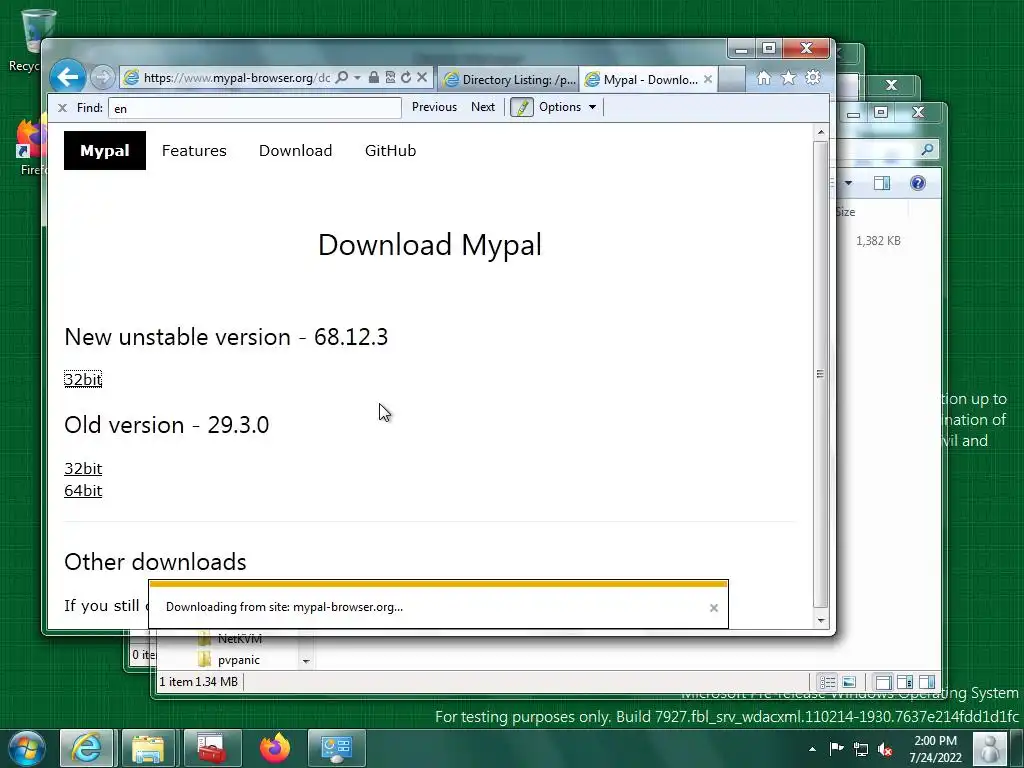Toggle the Compatibility View icon in address bar

click(390, 78)
